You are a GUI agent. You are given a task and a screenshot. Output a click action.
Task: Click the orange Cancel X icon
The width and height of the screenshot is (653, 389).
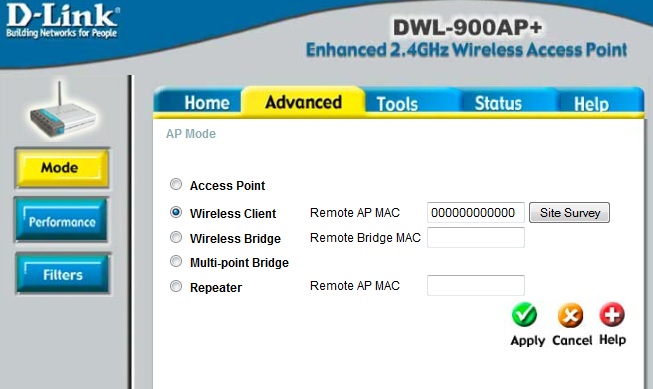tap(570, 315)
